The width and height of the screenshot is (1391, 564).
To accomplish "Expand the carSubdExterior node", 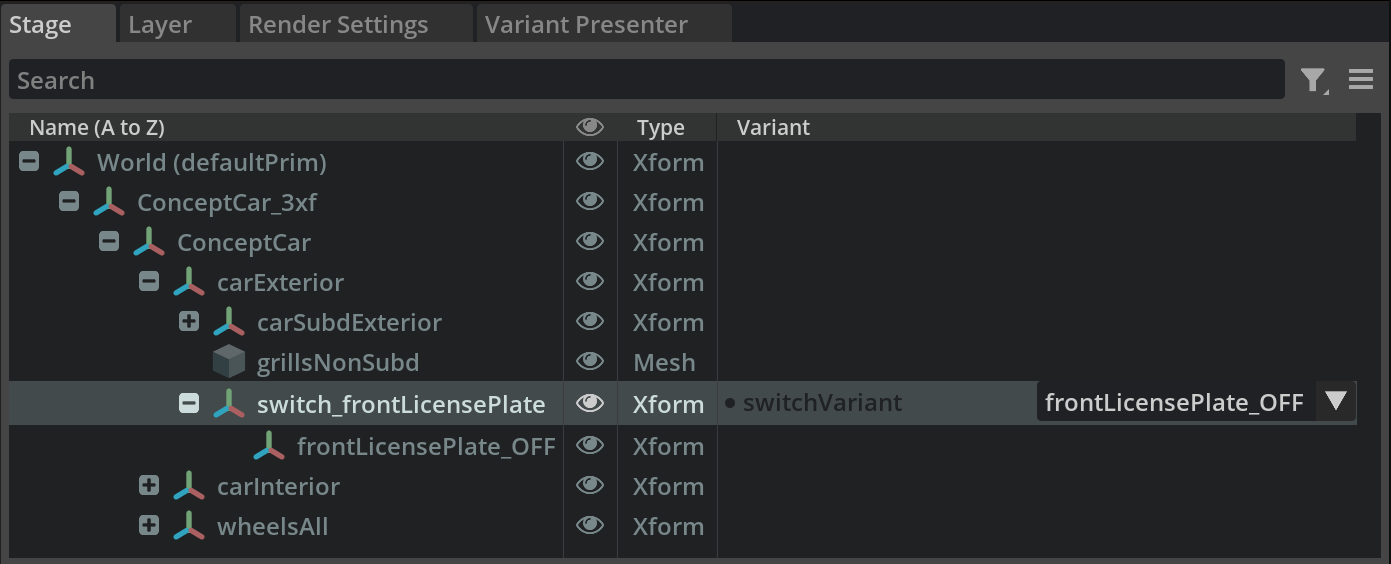I will pyautogui.click(x=189, y=322).
